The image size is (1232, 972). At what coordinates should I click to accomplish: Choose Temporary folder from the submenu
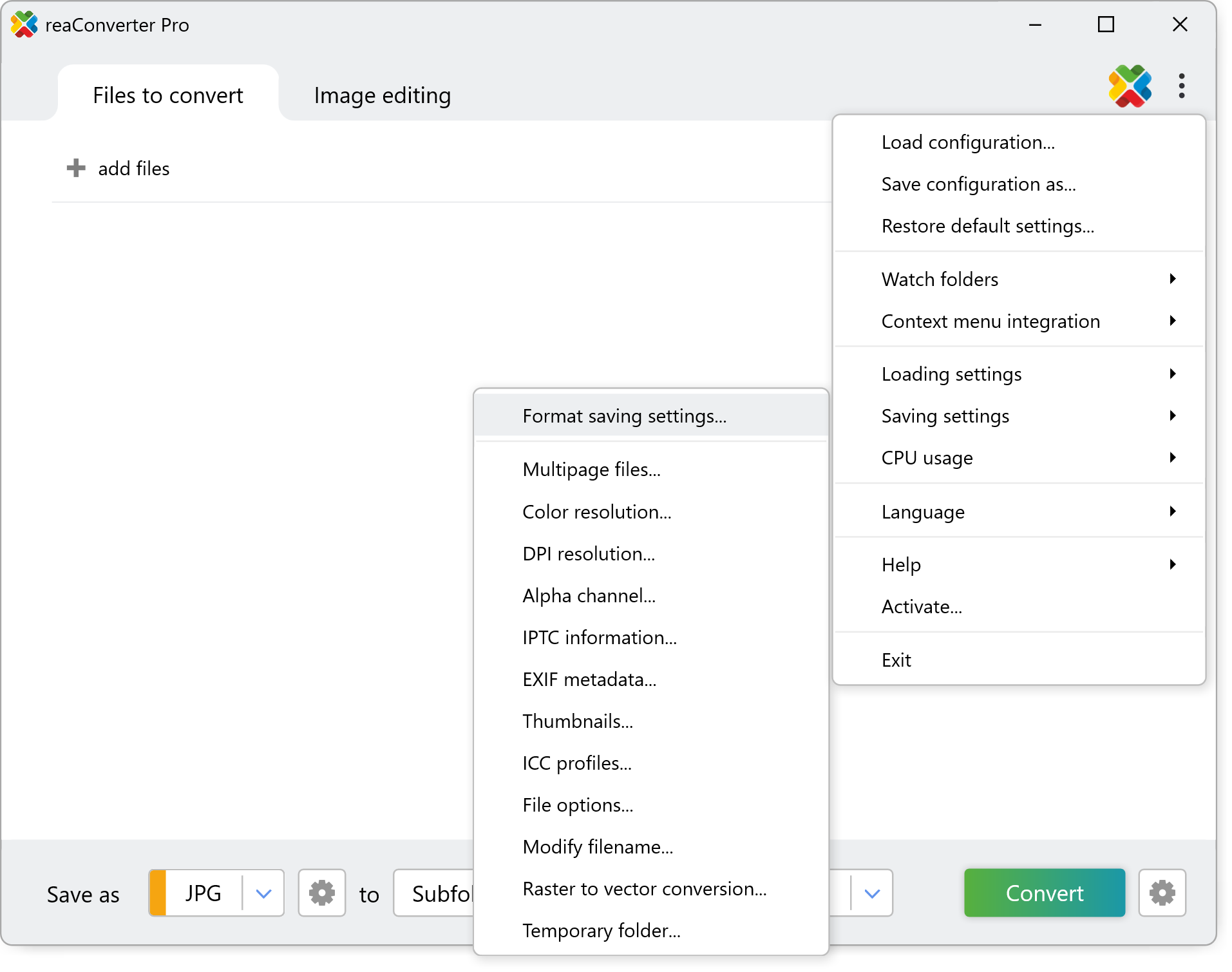601,930
